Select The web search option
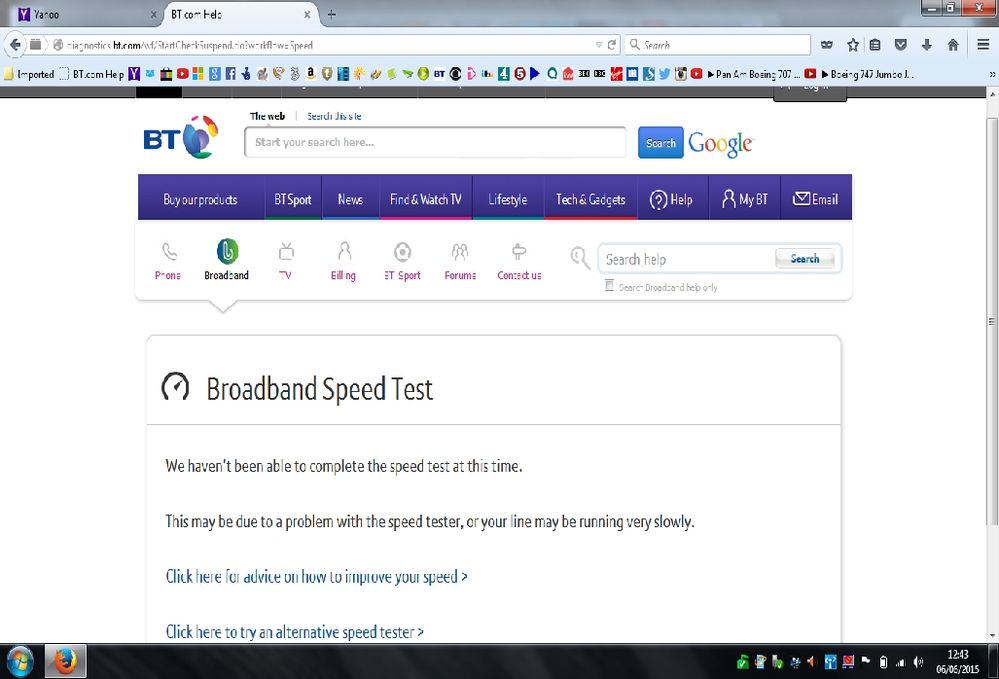The image size is (999, 679). [267, 116]
